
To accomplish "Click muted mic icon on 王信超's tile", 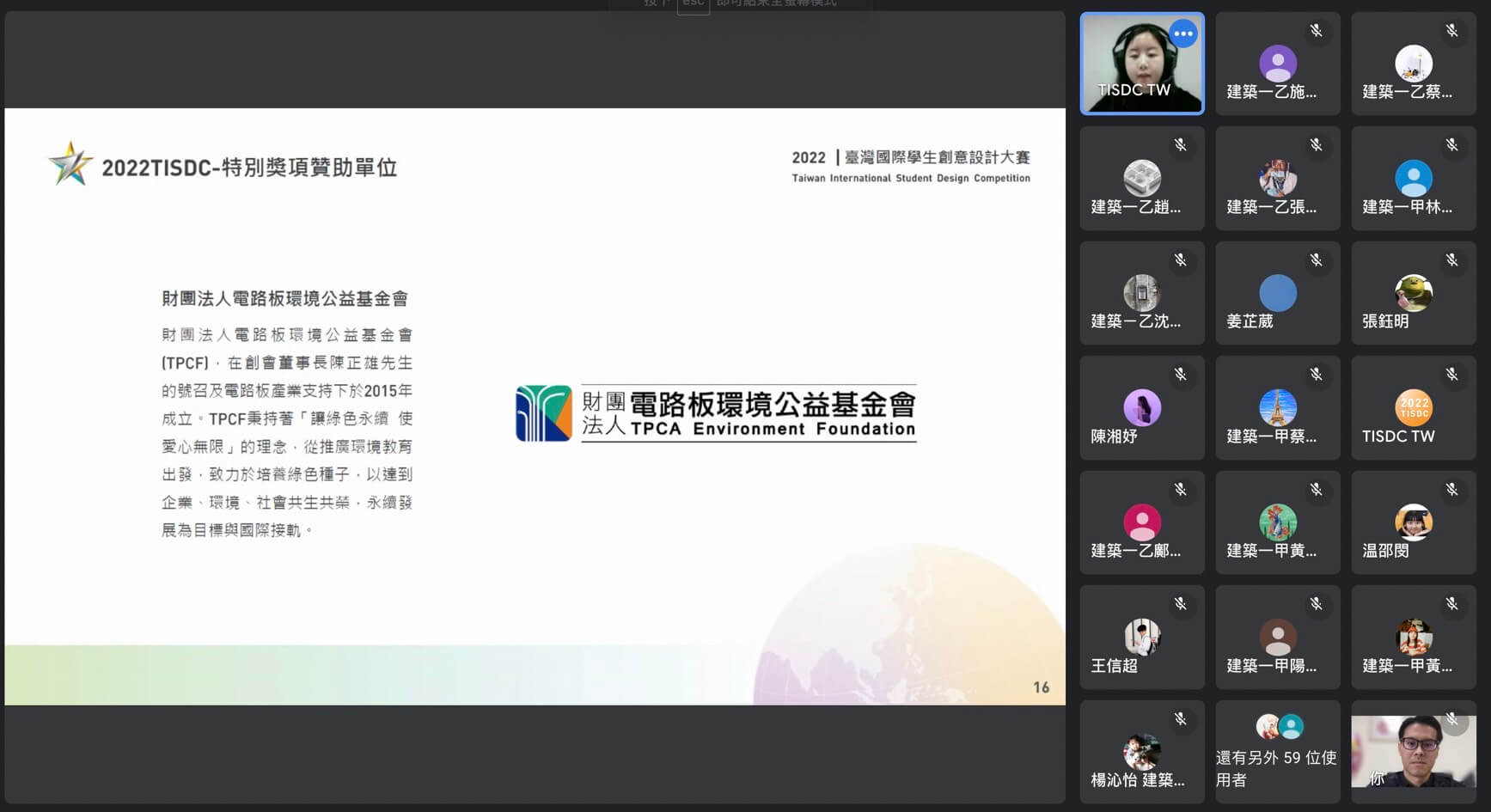I will [1180, 604].
